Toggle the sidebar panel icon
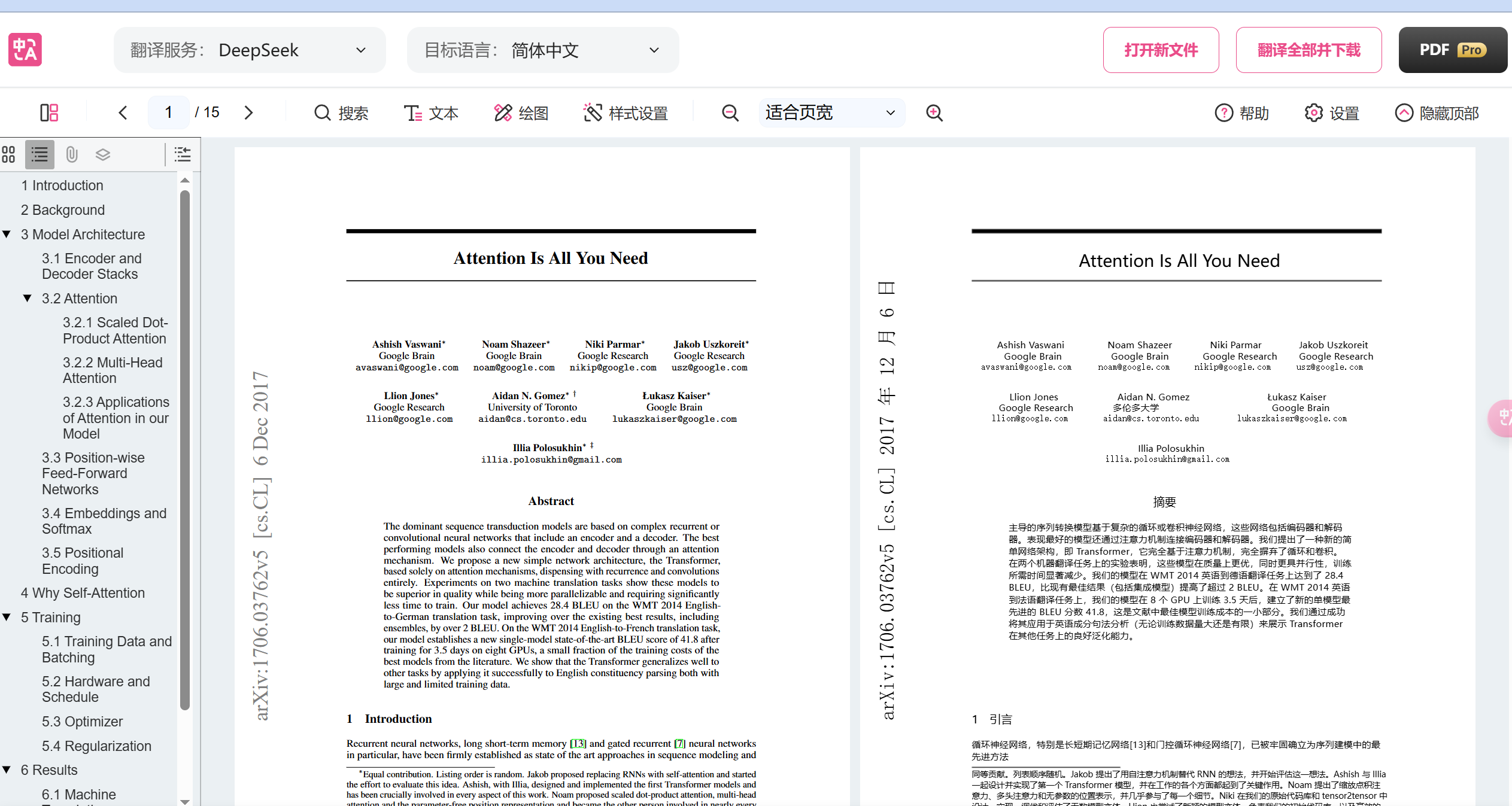Viewport: 1512px width, 806px height. [x=49, y=112]
